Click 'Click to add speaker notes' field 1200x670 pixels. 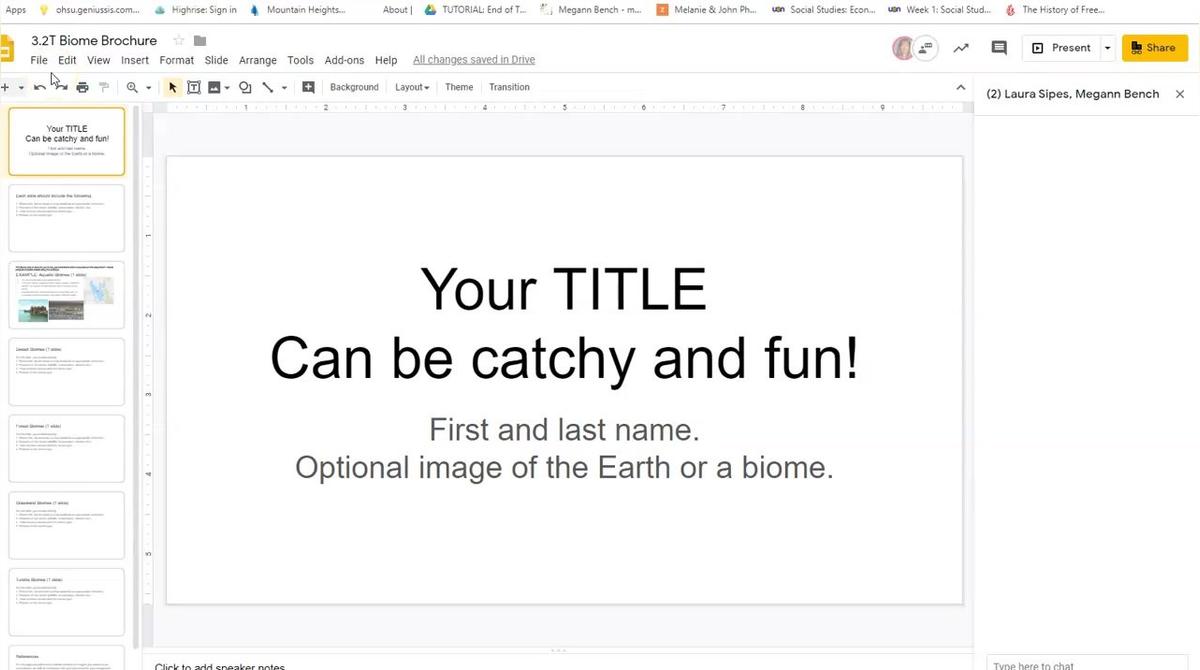[220, 666]
